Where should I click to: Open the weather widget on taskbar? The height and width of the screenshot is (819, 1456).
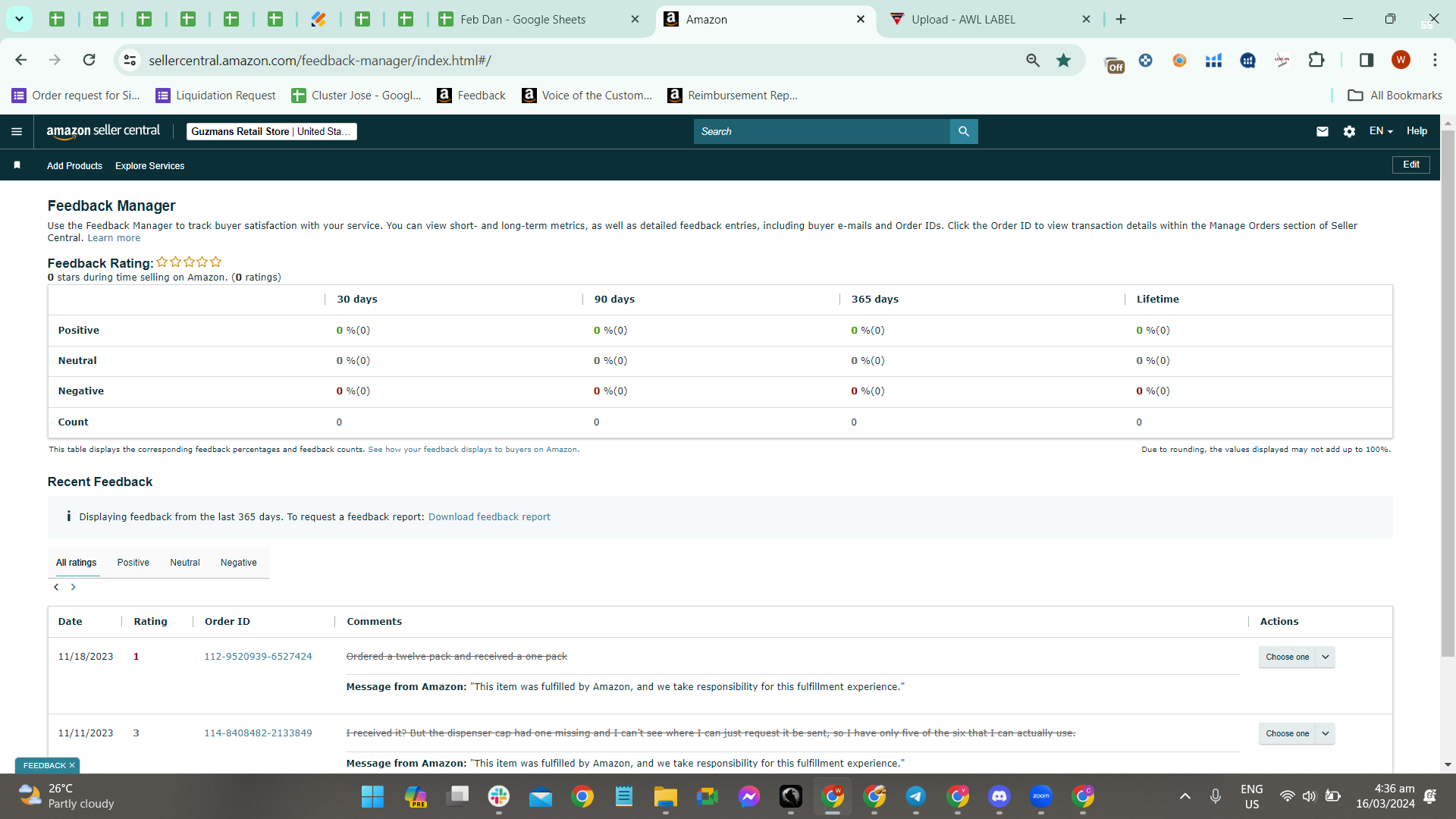point(67,796)
